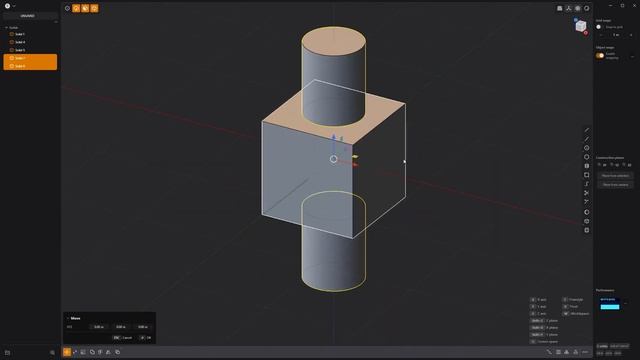The height and width of the screenshot is (360, 640).
Task: Click the Place from selection button
Action: [615, 176]
